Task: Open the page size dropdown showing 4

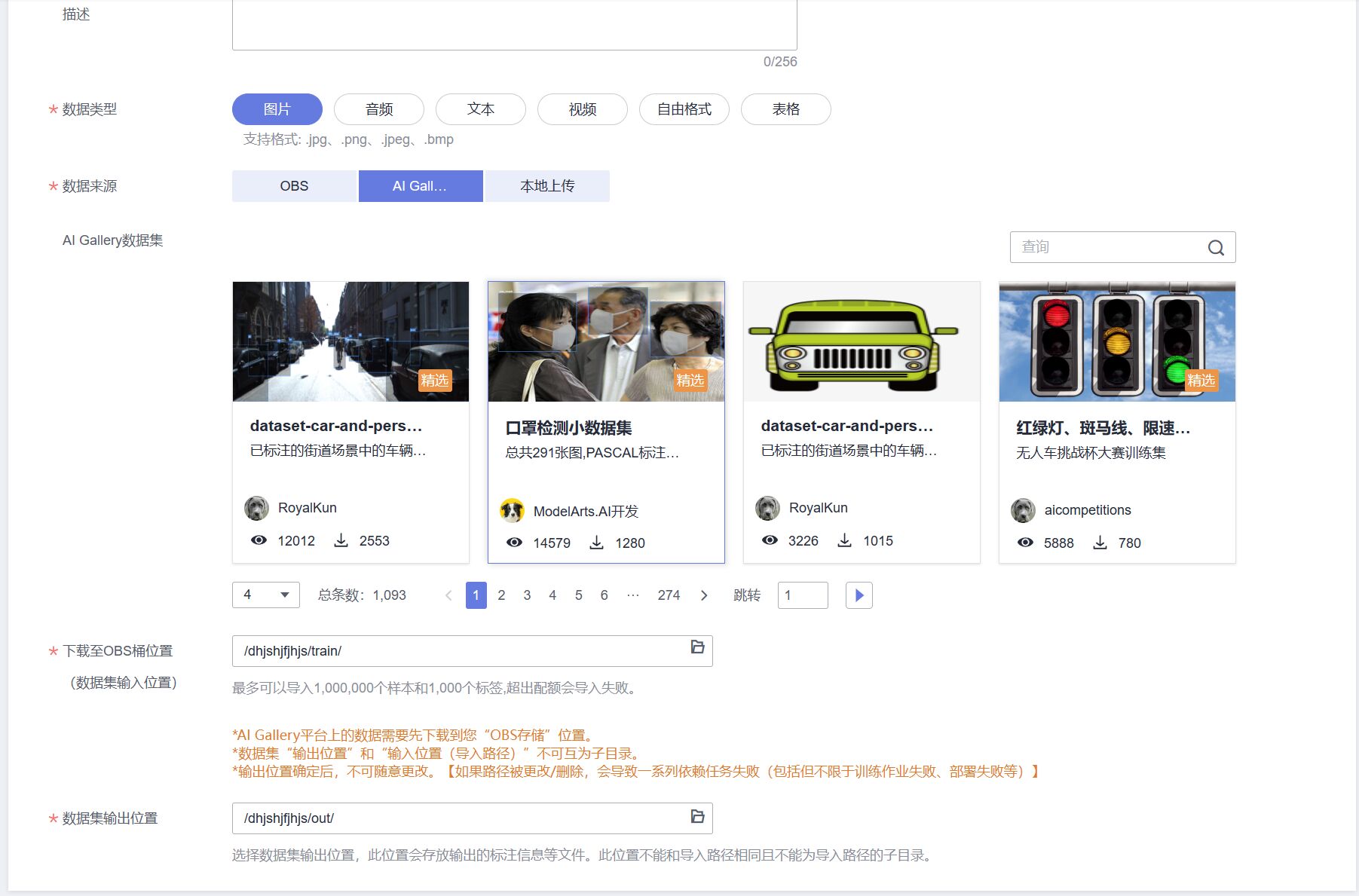Action: pos(266,595)
